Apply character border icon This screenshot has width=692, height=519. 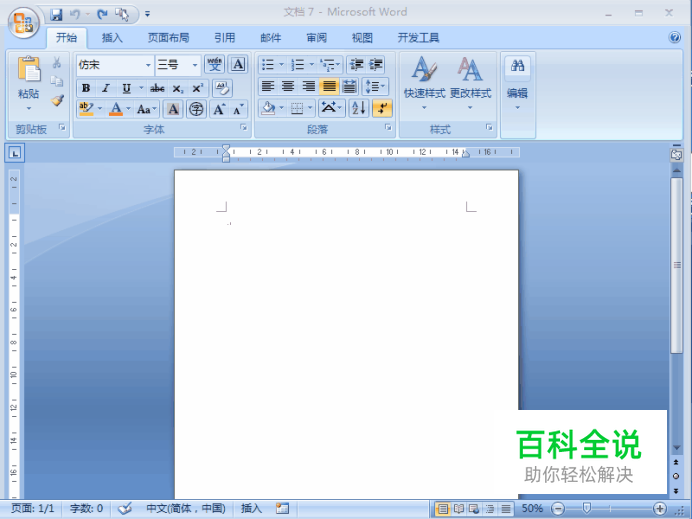(238, 64)
